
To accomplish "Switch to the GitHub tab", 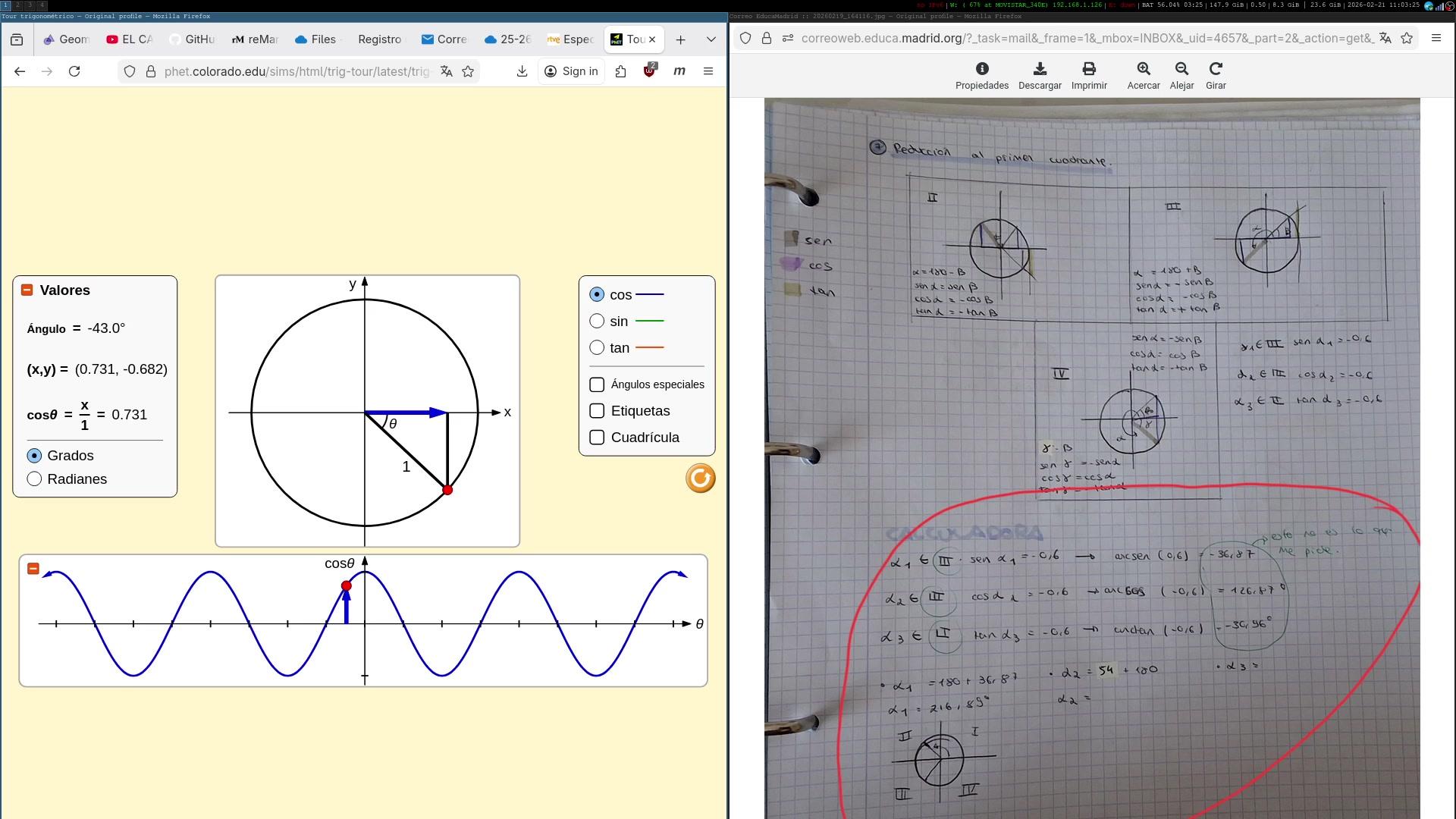I will [x=193, y=39].
